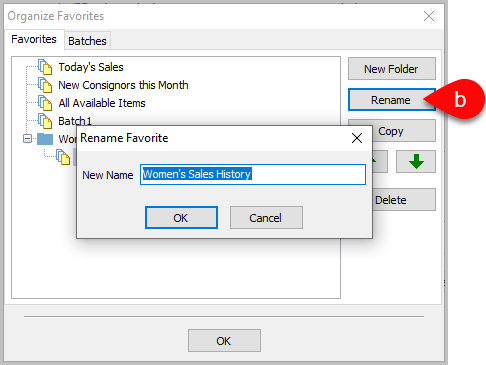Click the New Folder button
The height and width of the screenshot is (365, 486).
pos(392,69)
